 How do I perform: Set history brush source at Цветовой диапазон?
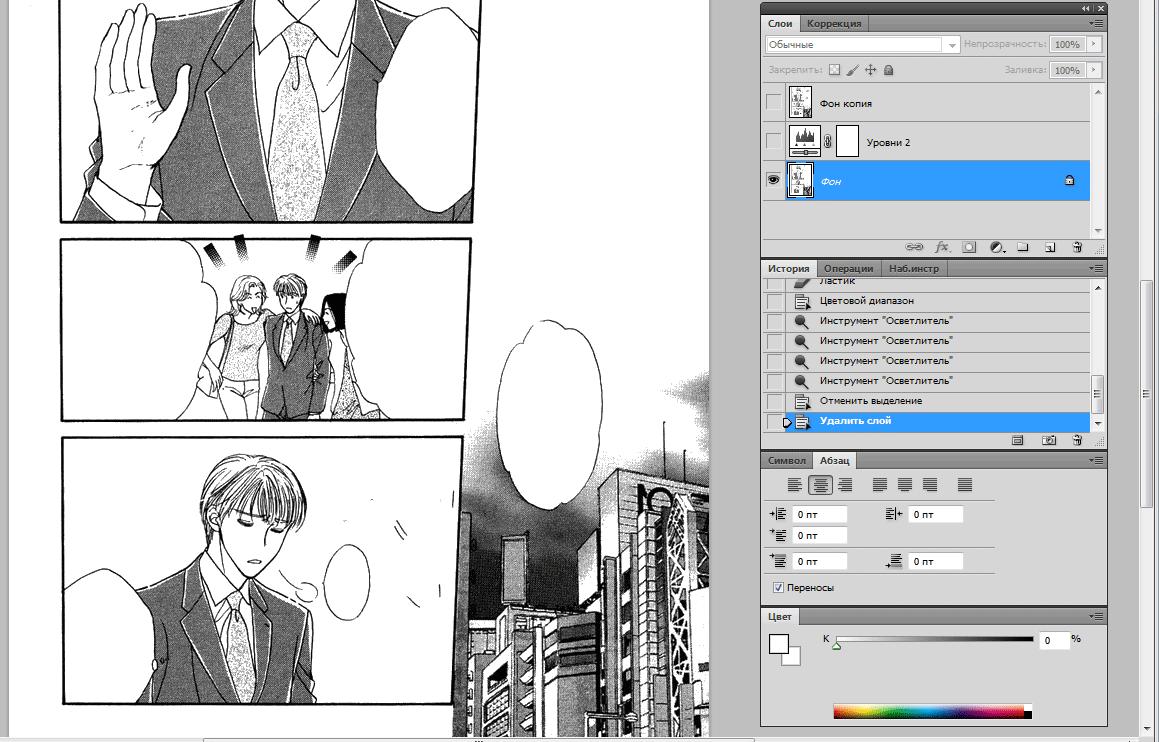774,301
